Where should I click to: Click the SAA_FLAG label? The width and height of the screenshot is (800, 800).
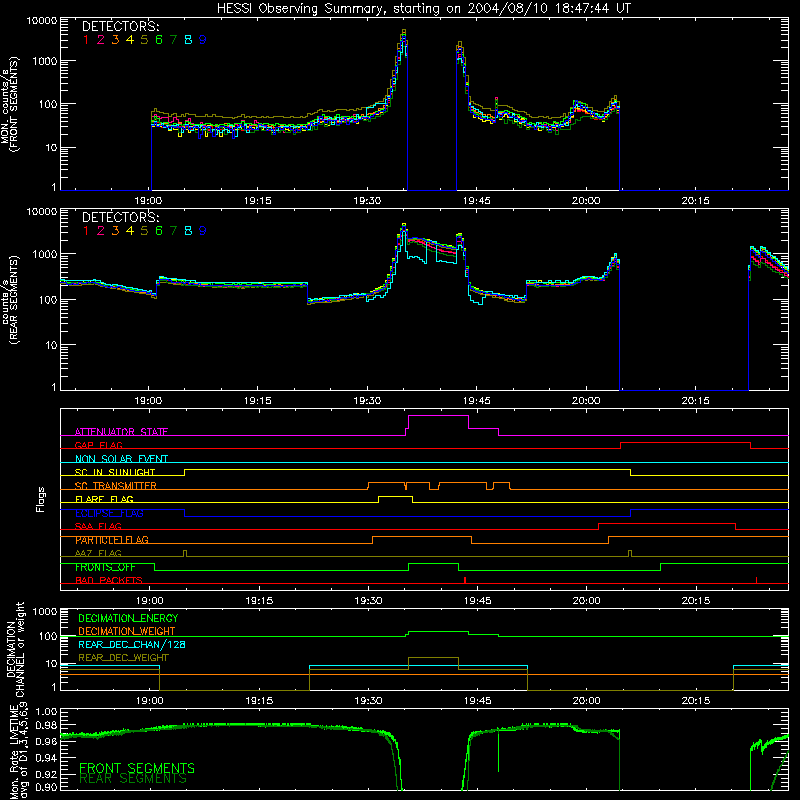pyautogui.click(x=98, y=526)
